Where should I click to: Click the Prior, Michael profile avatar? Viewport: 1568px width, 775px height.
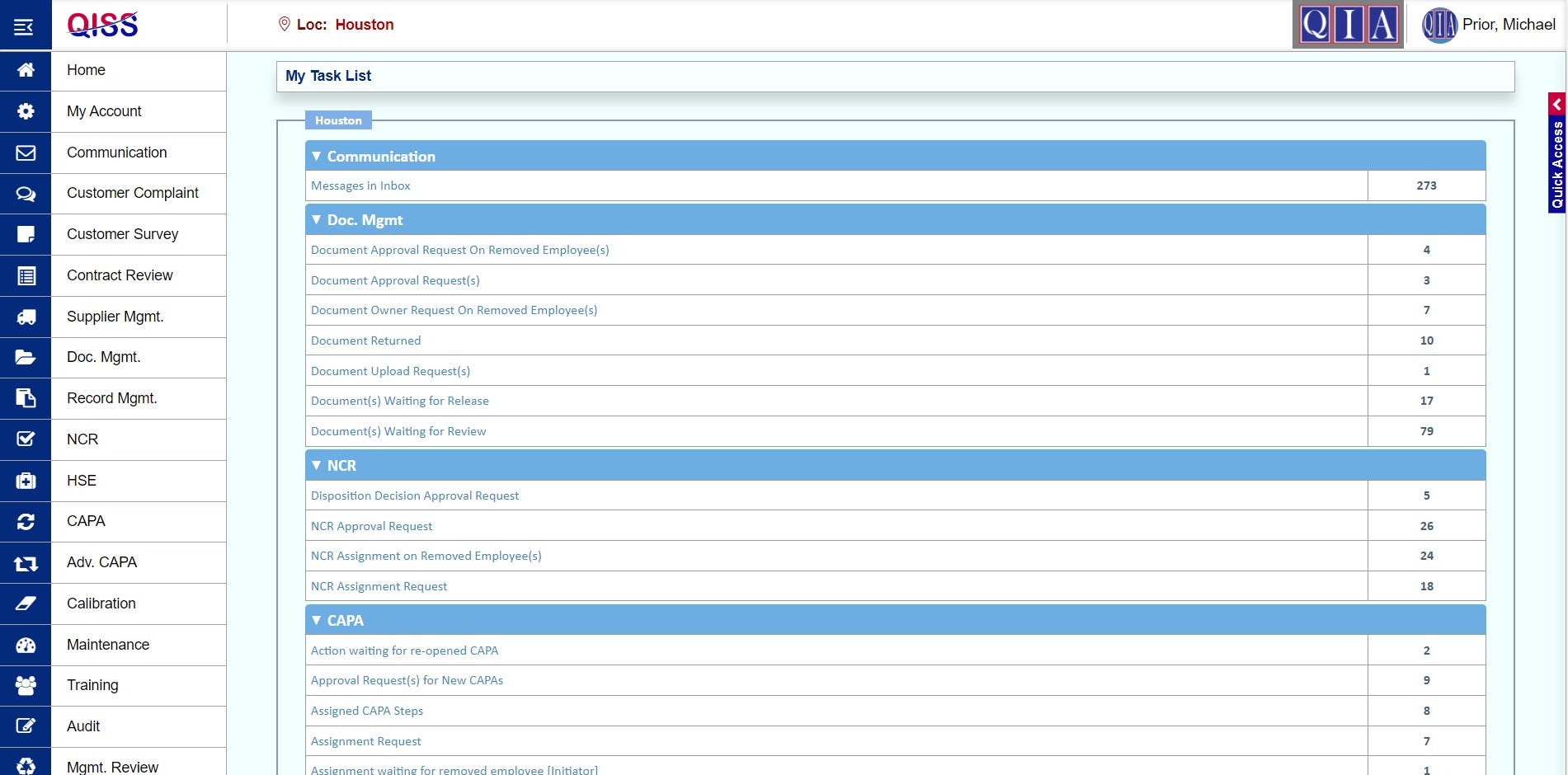1439,24
